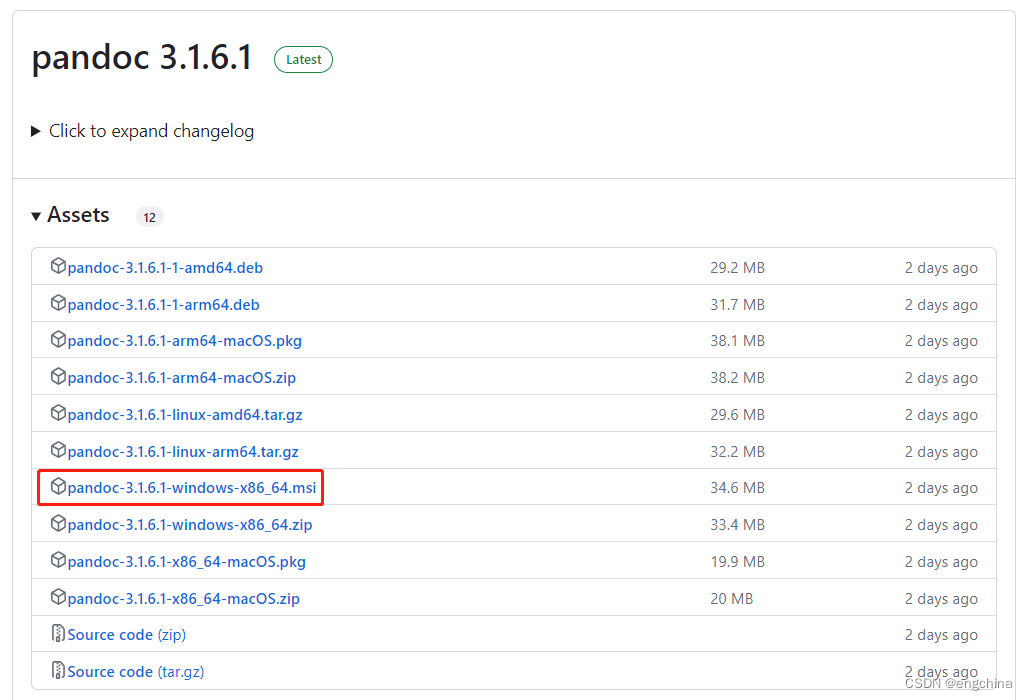Download Source code (zip)

click(126, 635)
